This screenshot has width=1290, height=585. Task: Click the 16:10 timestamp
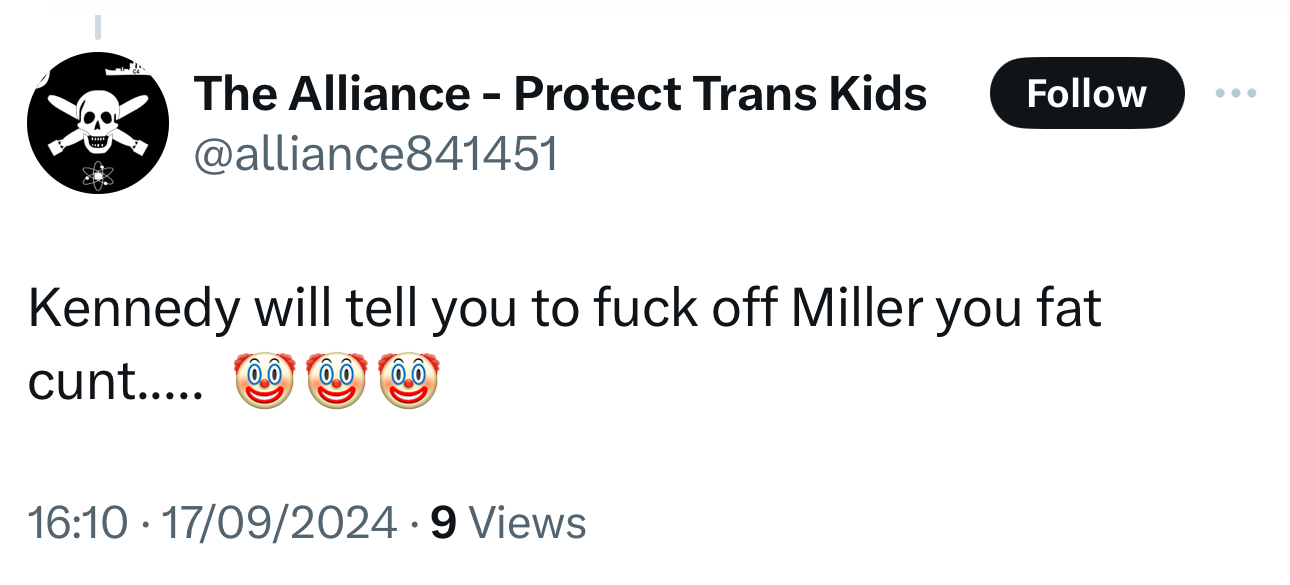click(78, 523)
